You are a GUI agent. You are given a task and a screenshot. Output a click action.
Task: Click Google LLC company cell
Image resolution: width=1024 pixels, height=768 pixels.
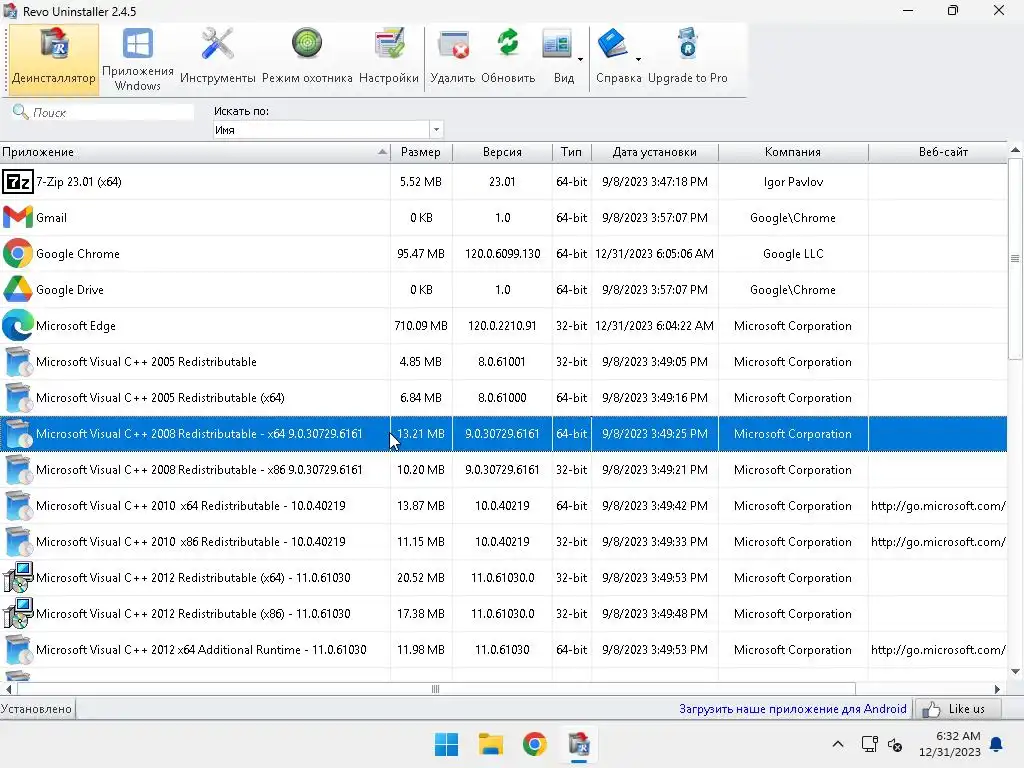tap(793, 253)
